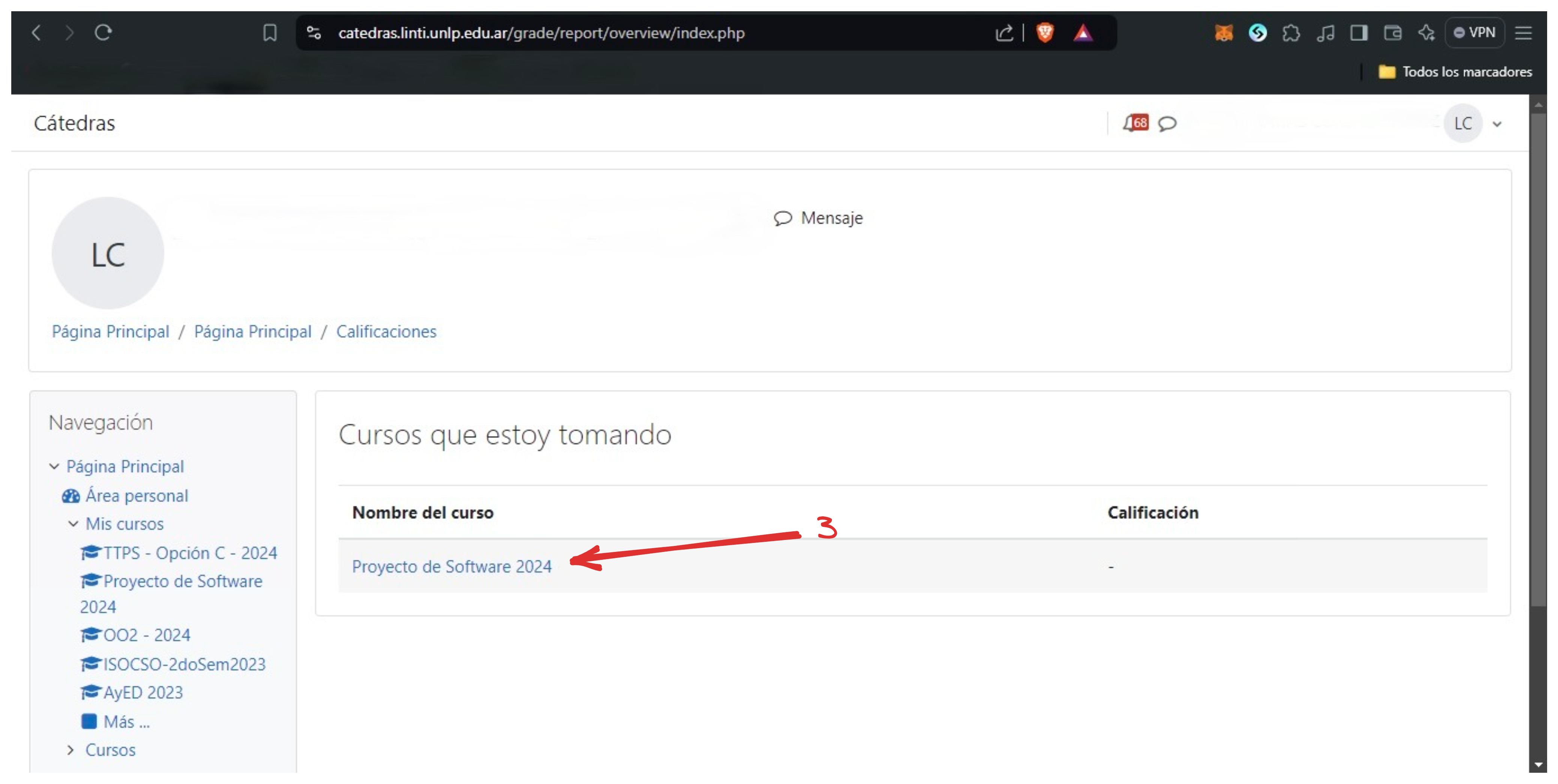
Task: Open notifications bell showing 68
Action: click(x=1135, y=123)
